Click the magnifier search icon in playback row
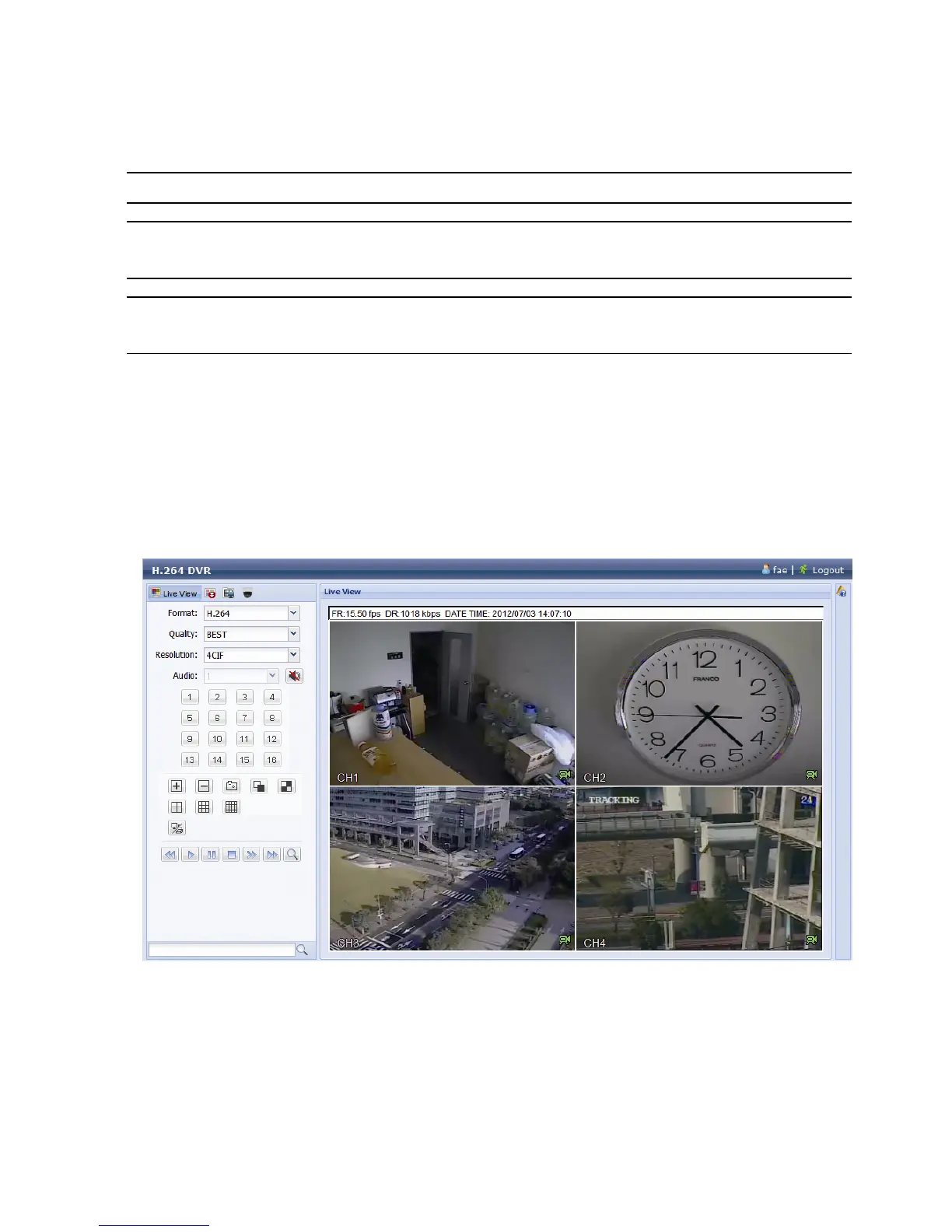Screen dimensions: 952x1232 pos(292,855)
